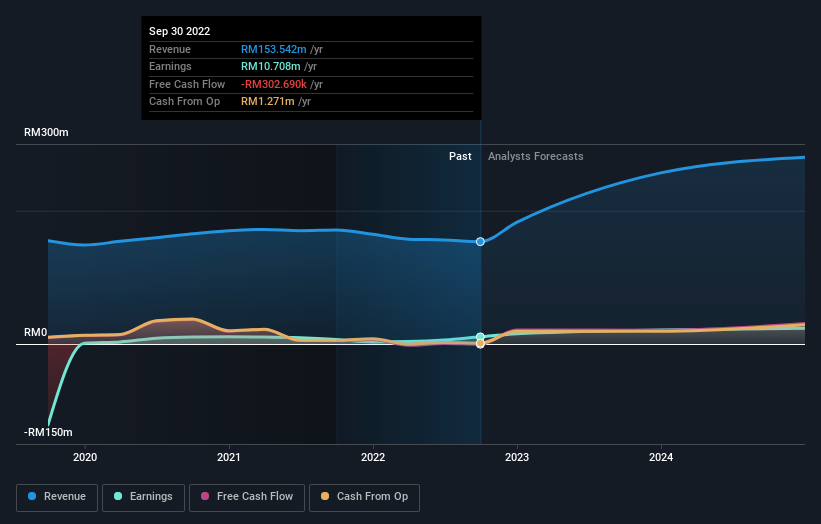Click the teal Earnings data point marker

[480, 337]
